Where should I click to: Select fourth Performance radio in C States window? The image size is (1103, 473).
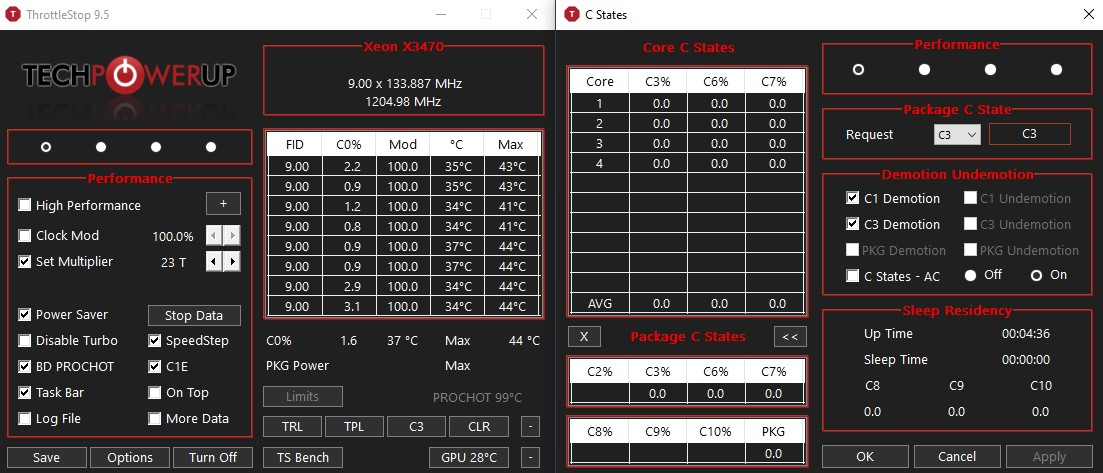coord(1057,70)
